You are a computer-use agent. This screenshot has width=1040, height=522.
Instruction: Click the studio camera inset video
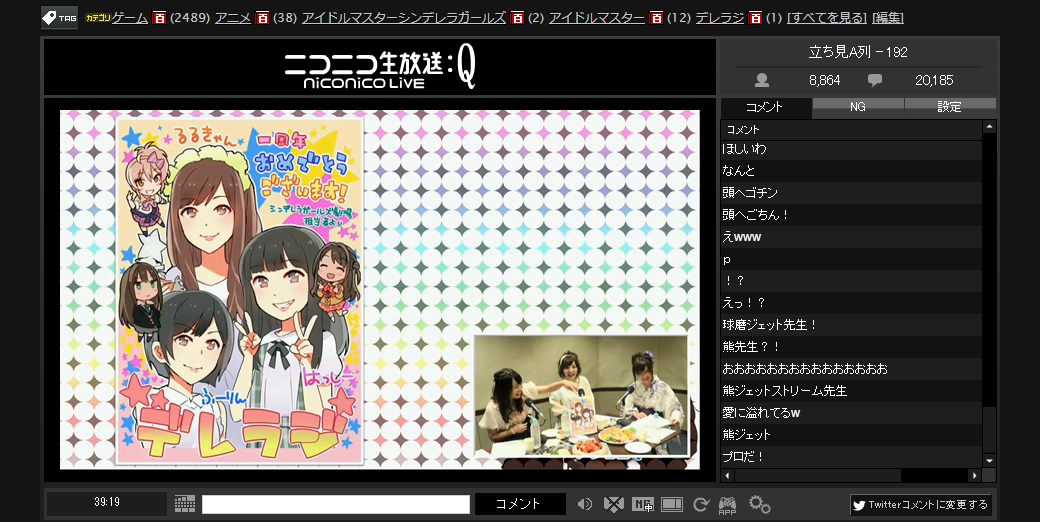[x=581, y=396]
